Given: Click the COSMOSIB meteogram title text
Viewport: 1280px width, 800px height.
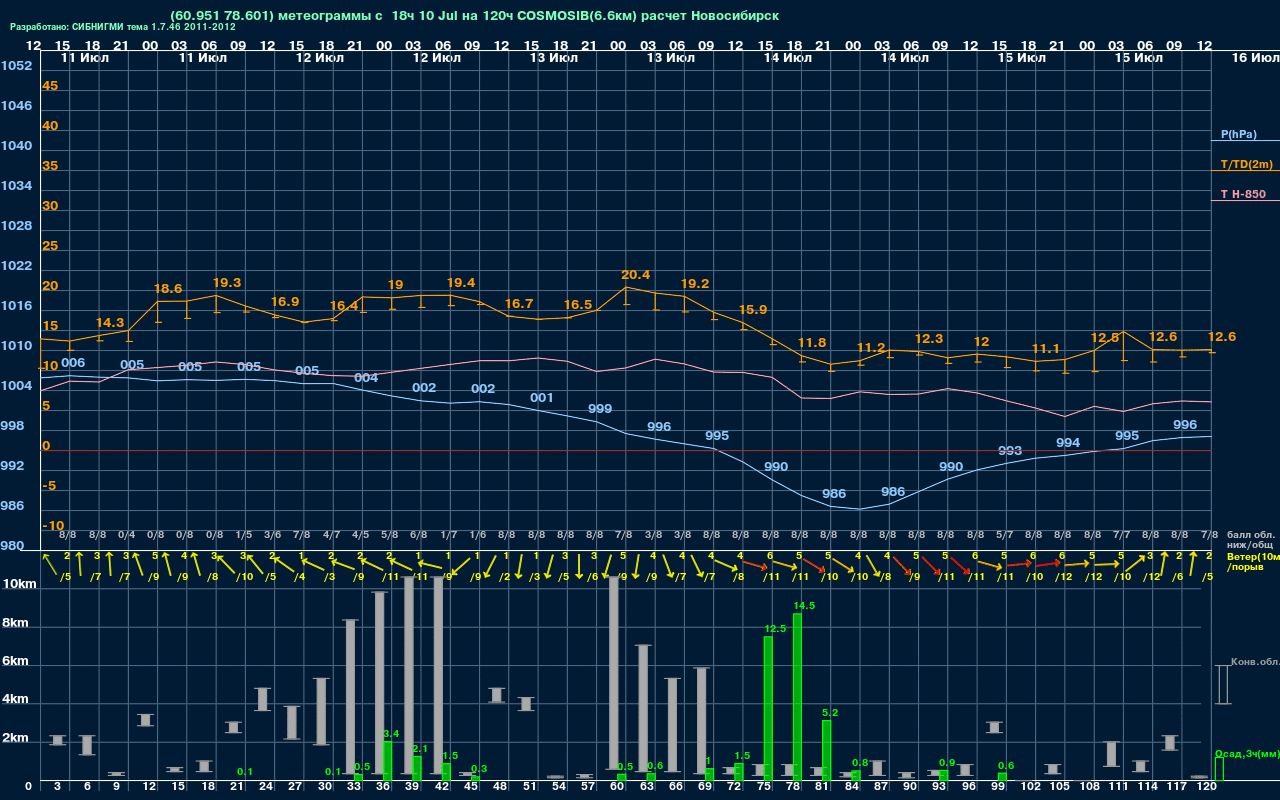Looking at the screenshot, I should click(x=474, y=15).
